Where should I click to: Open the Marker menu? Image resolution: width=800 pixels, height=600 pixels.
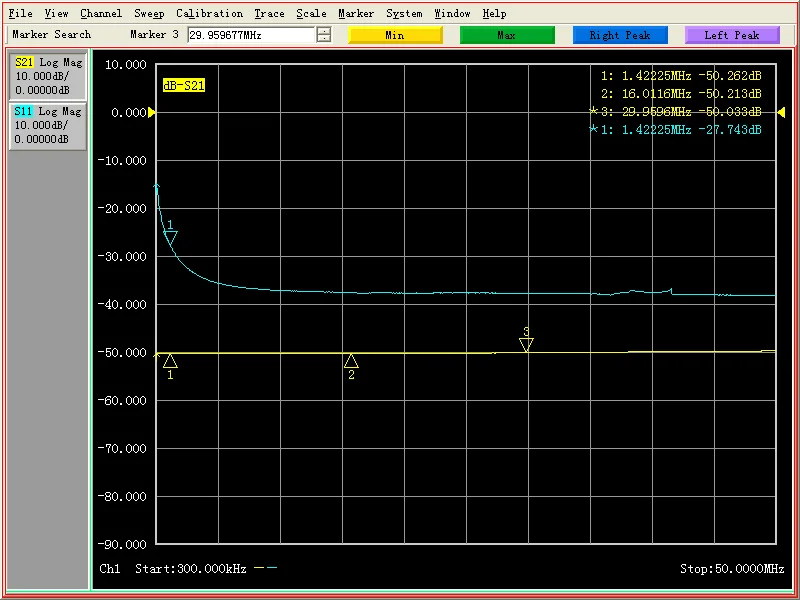click(355, 13)
